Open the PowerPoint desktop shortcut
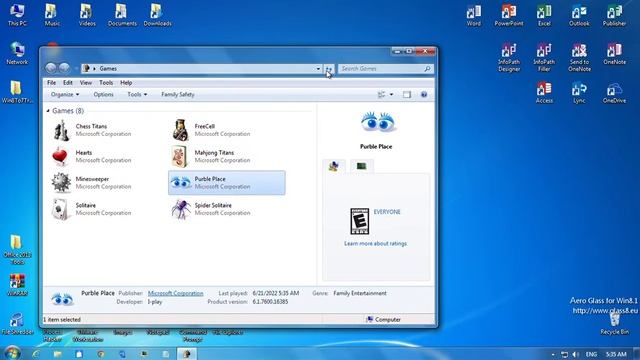This screenshot has height=360, width=640. point(509,16)
